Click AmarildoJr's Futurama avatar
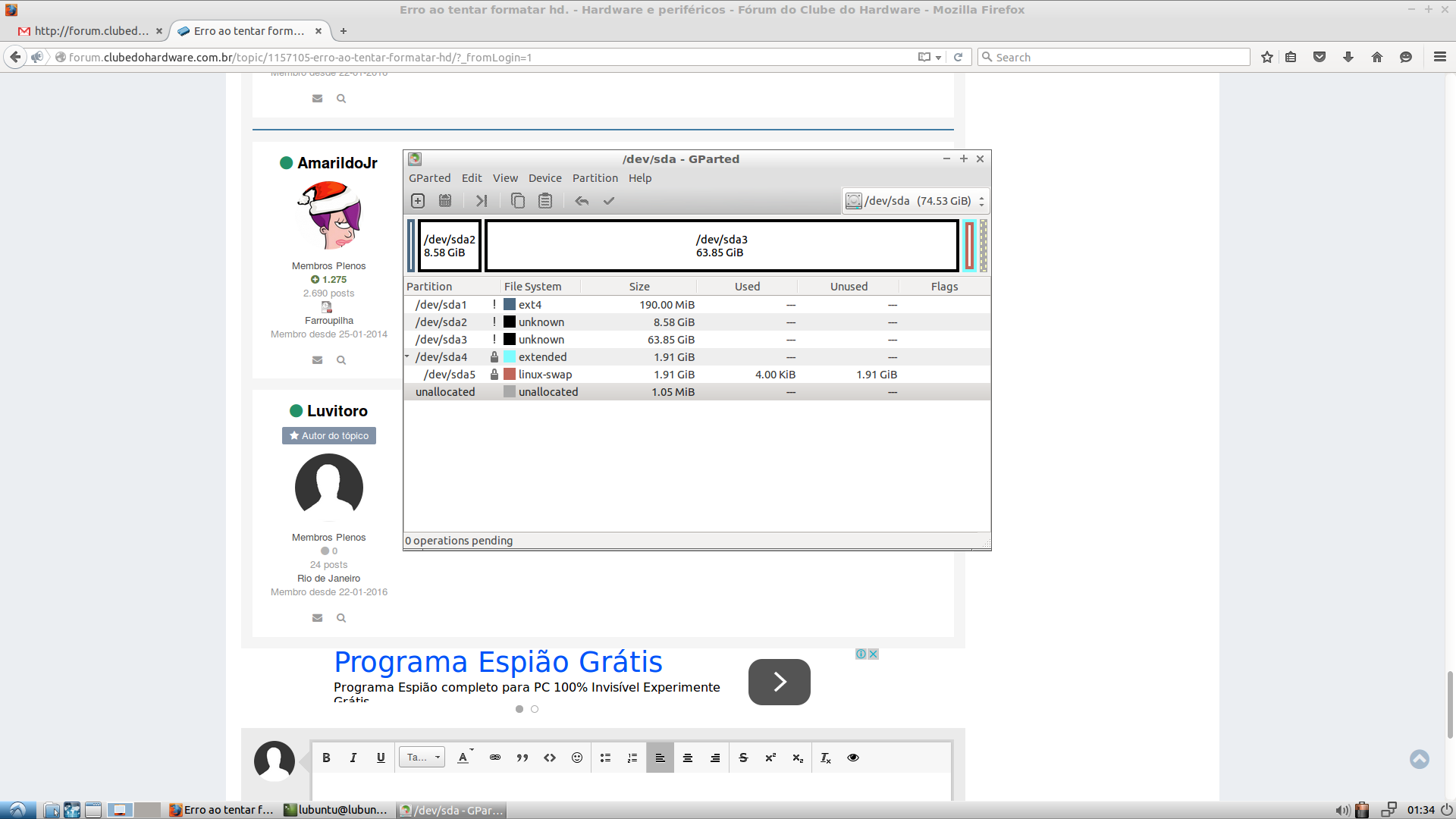The image size is (1456, 819). (x=329, y=215)
